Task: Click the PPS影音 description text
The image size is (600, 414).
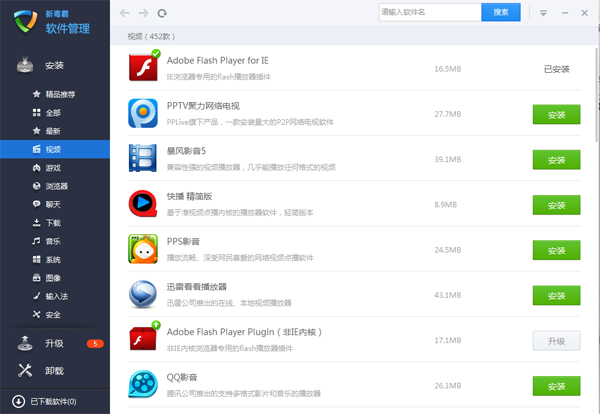Action: click(x=240, y=258)
